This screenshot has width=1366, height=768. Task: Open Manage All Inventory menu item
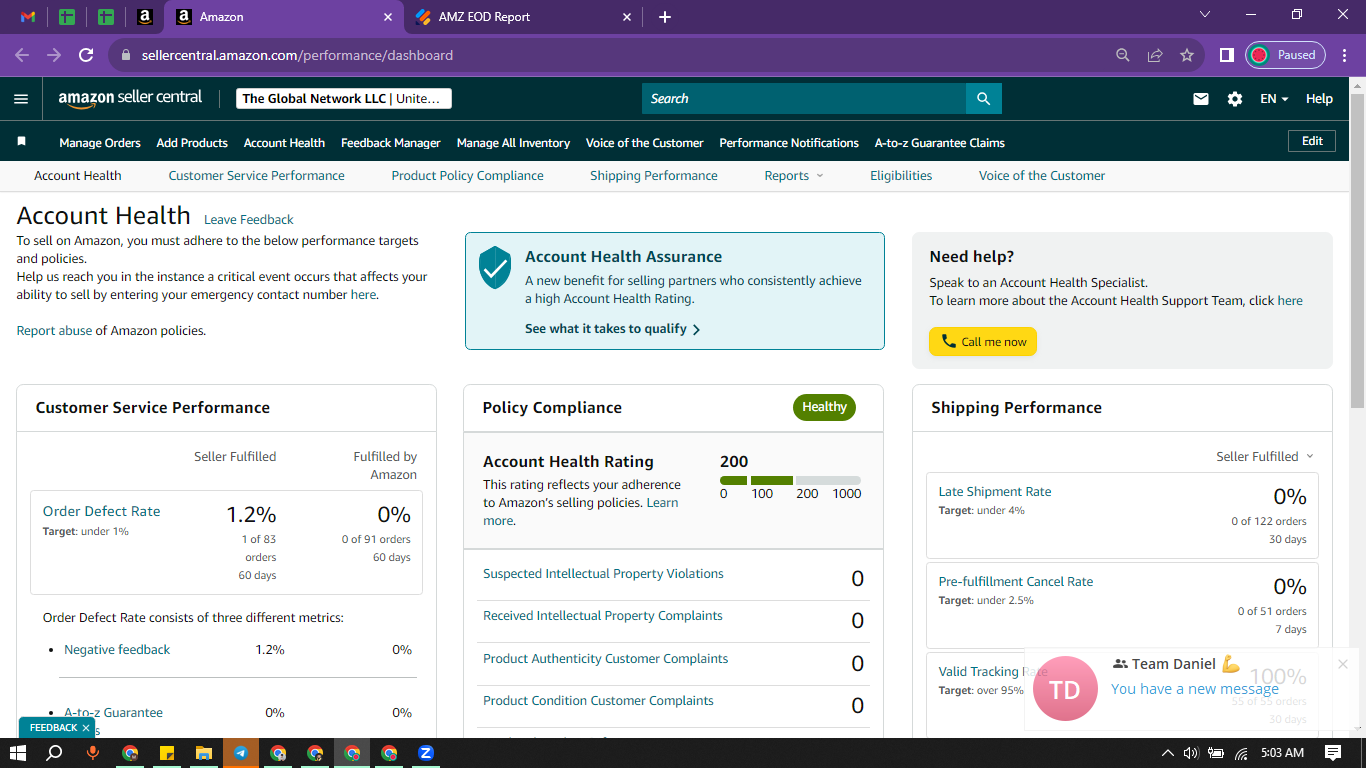pyautogui.click(x=513, y=143)
